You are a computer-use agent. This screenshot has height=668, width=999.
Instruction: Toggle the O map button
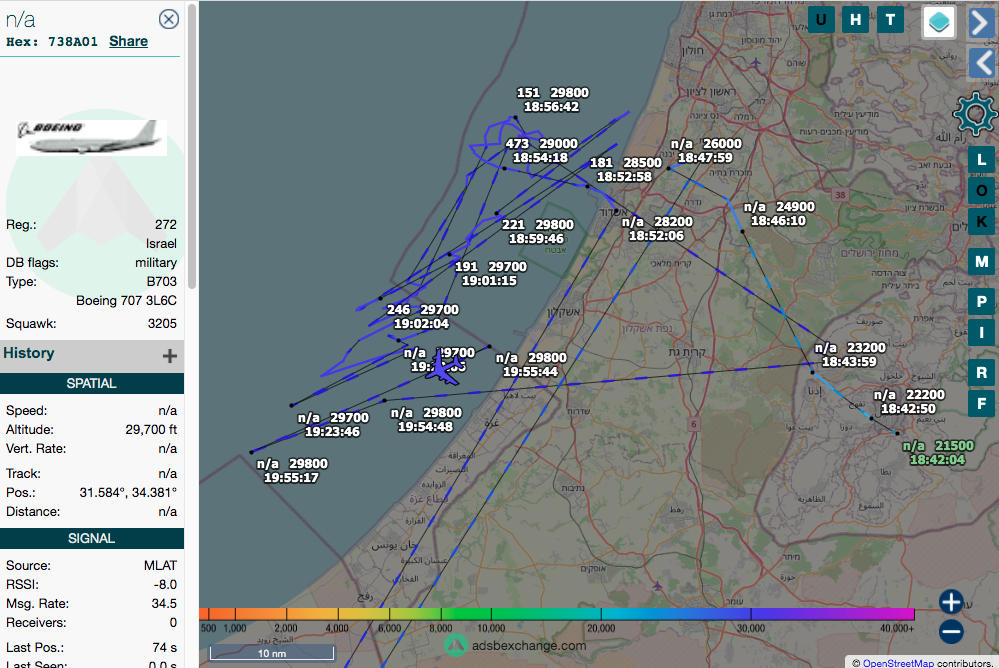click(x=981, y=190)
